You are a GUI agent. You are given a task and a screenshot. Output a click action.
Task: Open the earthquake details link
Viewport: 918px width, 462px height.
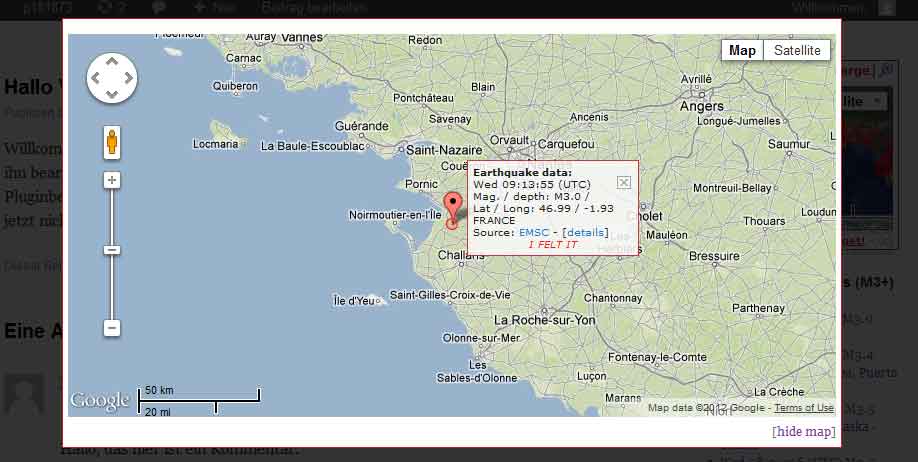tap(585, 232)
